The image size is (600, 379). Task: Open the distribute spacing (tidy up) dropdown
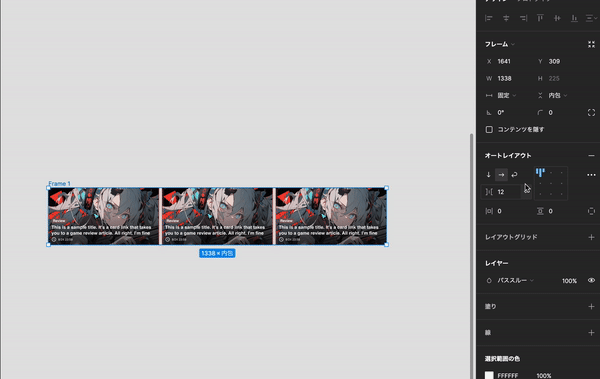[591, 18]
